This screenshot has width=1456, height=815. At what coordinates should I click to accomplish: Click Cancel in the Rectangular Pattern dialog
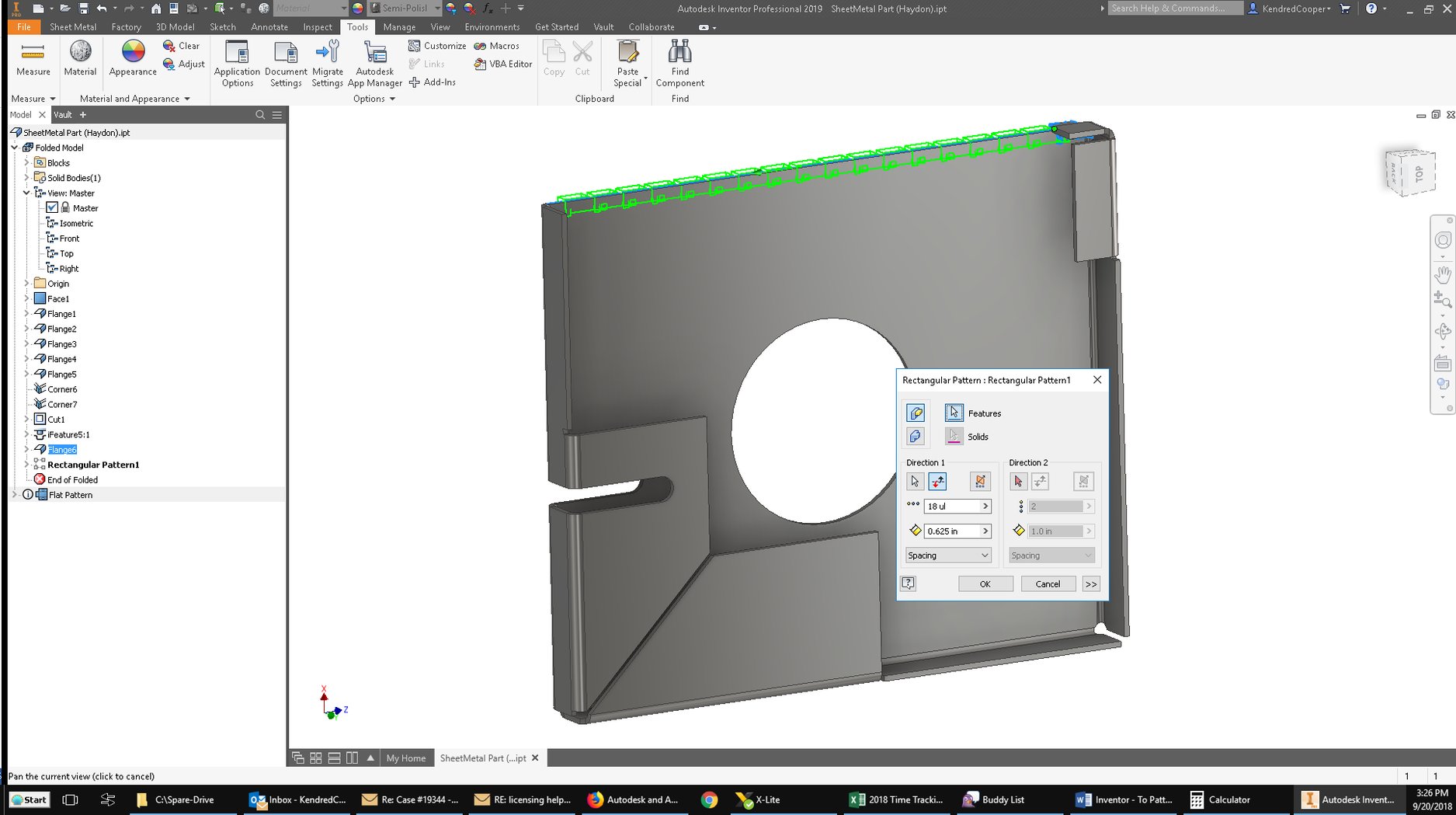[1048, 583]
